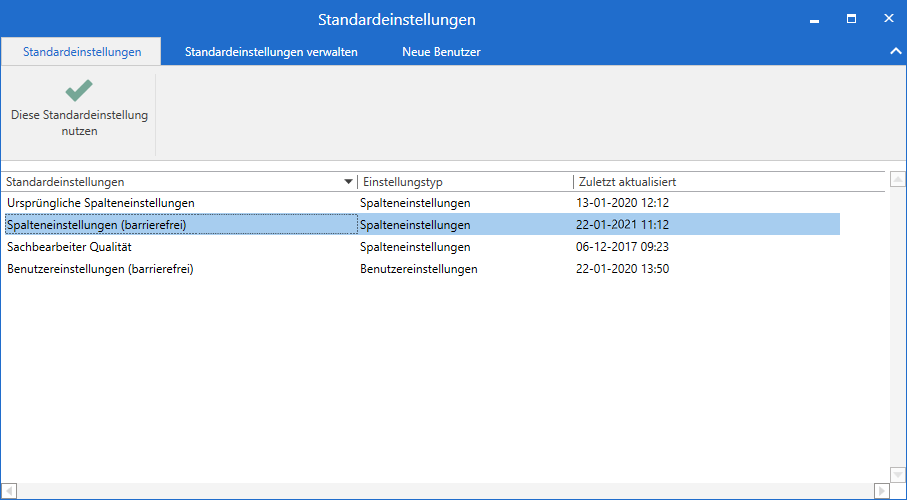907x500 pixels.
Task: Collapse the ribbon with the chevron
Action: pyautogui.click(x=895, y=51)
